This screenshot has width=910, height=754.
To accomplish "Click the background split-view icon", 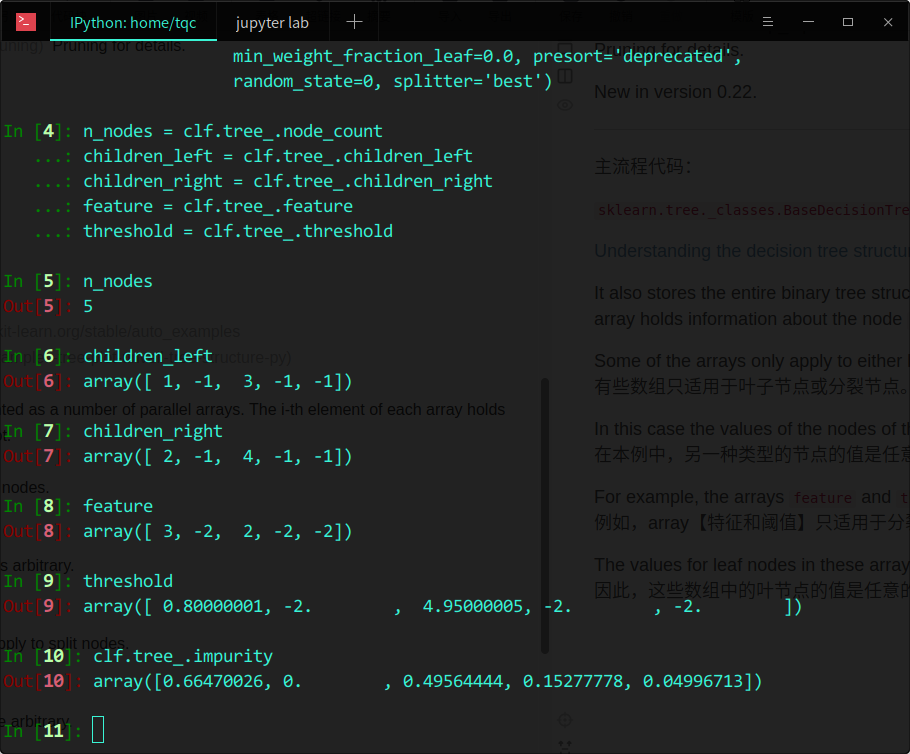I will click(565, 76).
